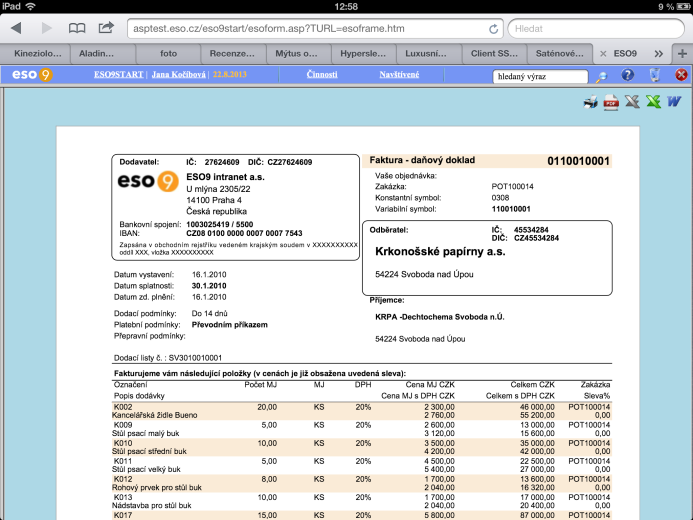Click row K011 Stůl psací velký buk

(x=362, y=465)
